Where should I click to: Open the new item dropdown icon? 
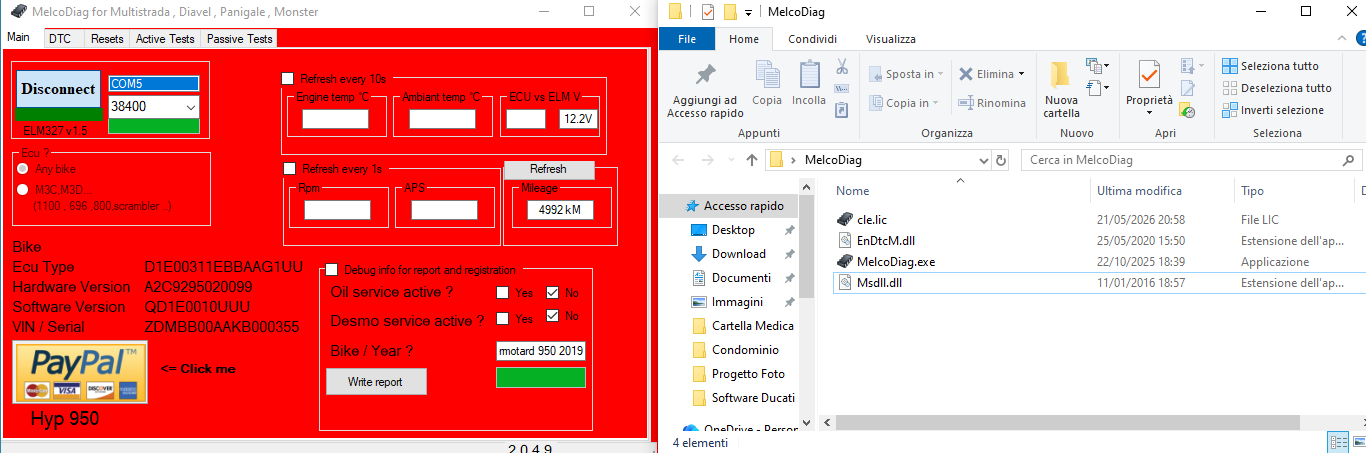(x=1097, y=67)
